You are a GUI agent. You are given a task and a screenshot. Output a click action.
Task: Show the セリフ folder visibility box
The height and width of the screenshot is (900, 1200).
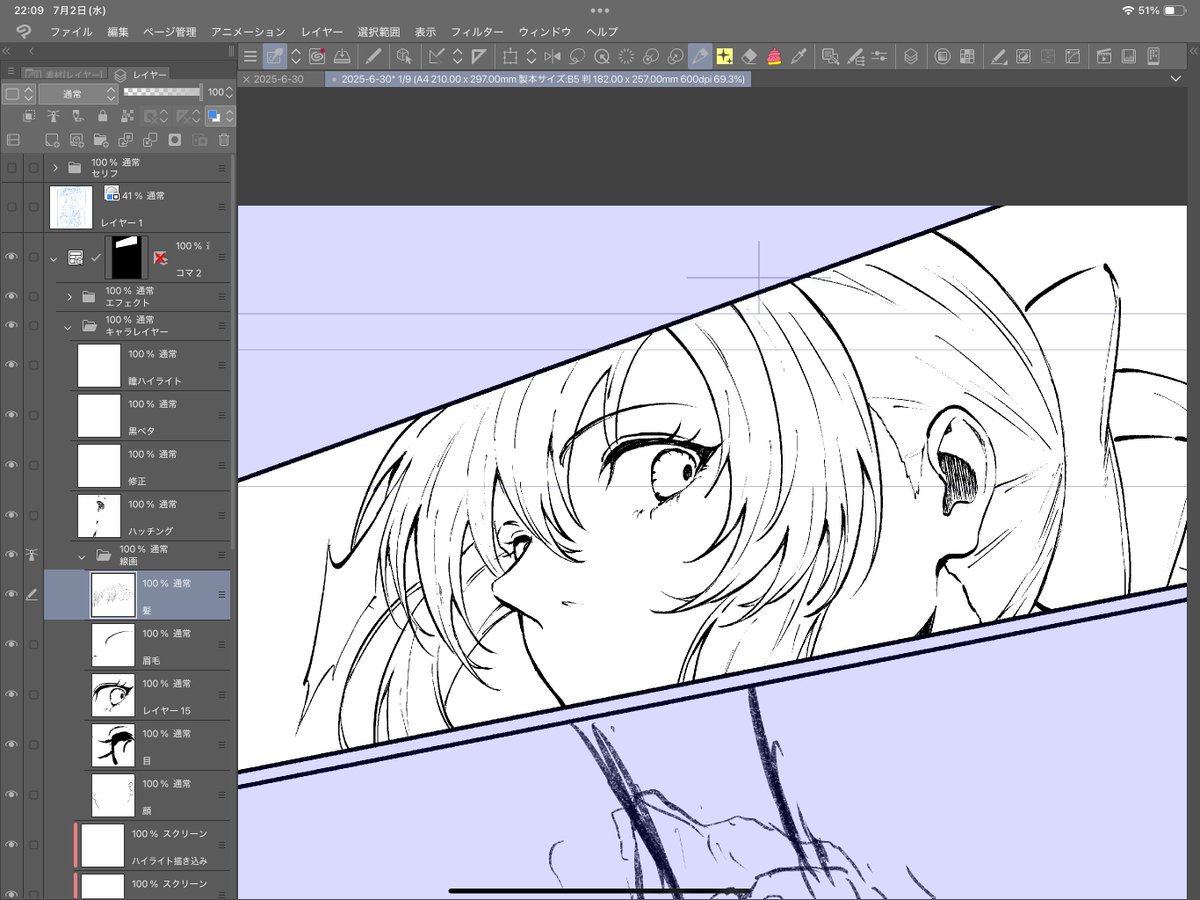(12, 168)
